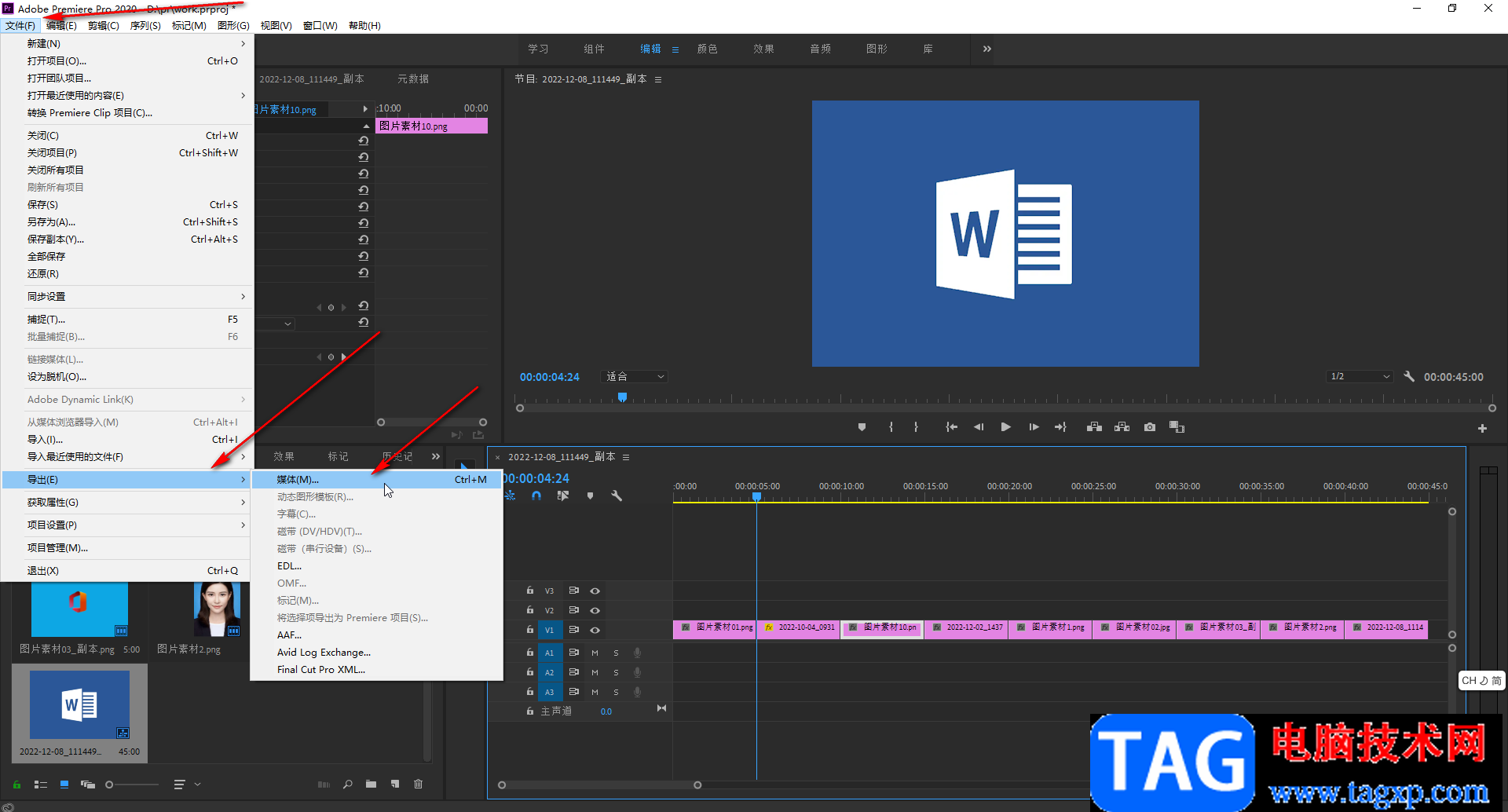Click the Lift button
The width and height of the screenshot is (1508, 812).
pos(1094,427)
